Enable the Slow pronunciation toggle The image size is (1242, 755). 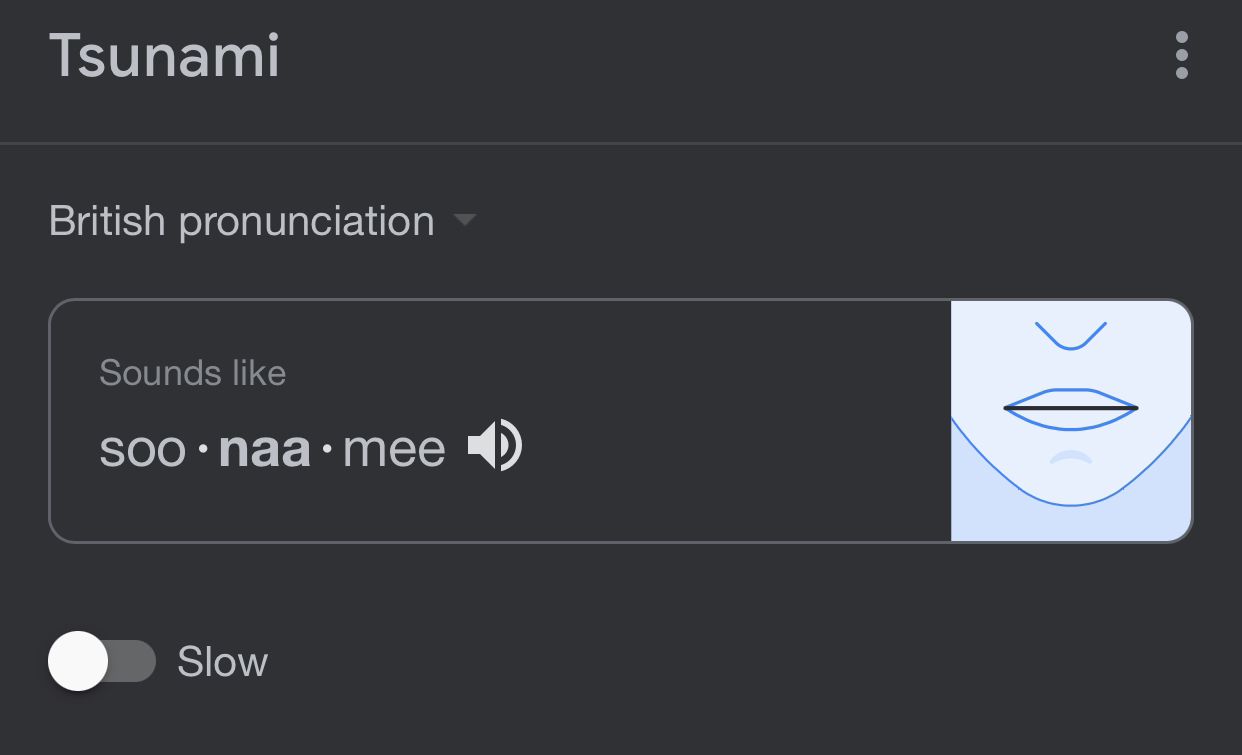(102, 661)
